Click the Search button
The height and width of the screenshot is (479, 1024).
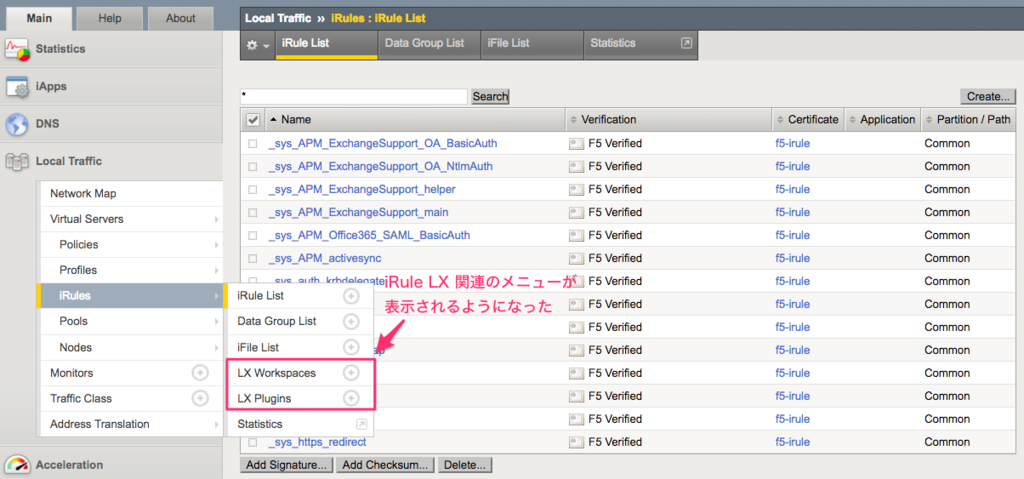pos(490,97)
